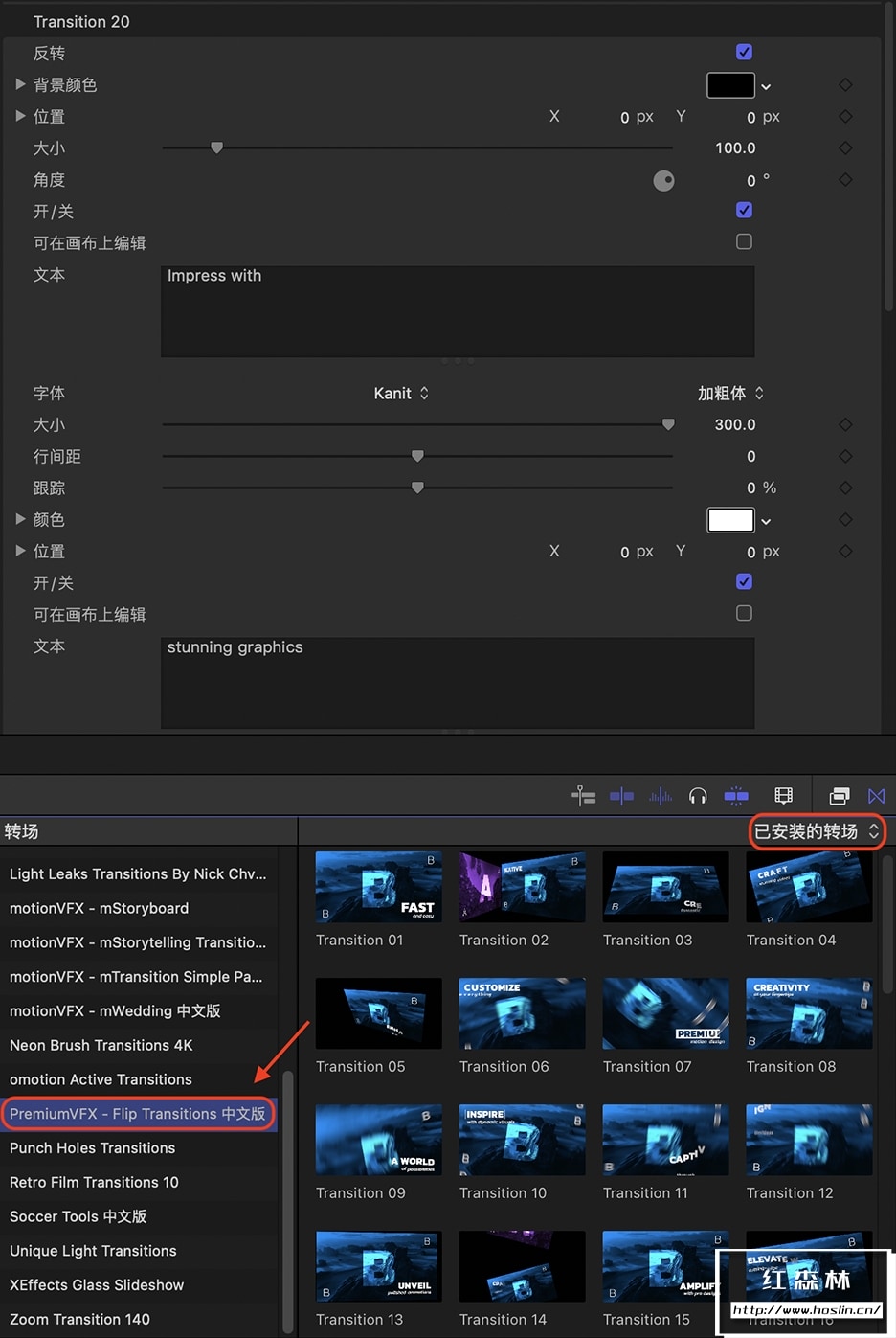The image size is (896, 1338).
Task: Enable second 可在画布上编辑 checkbox
Action: (x=744, y=613)
